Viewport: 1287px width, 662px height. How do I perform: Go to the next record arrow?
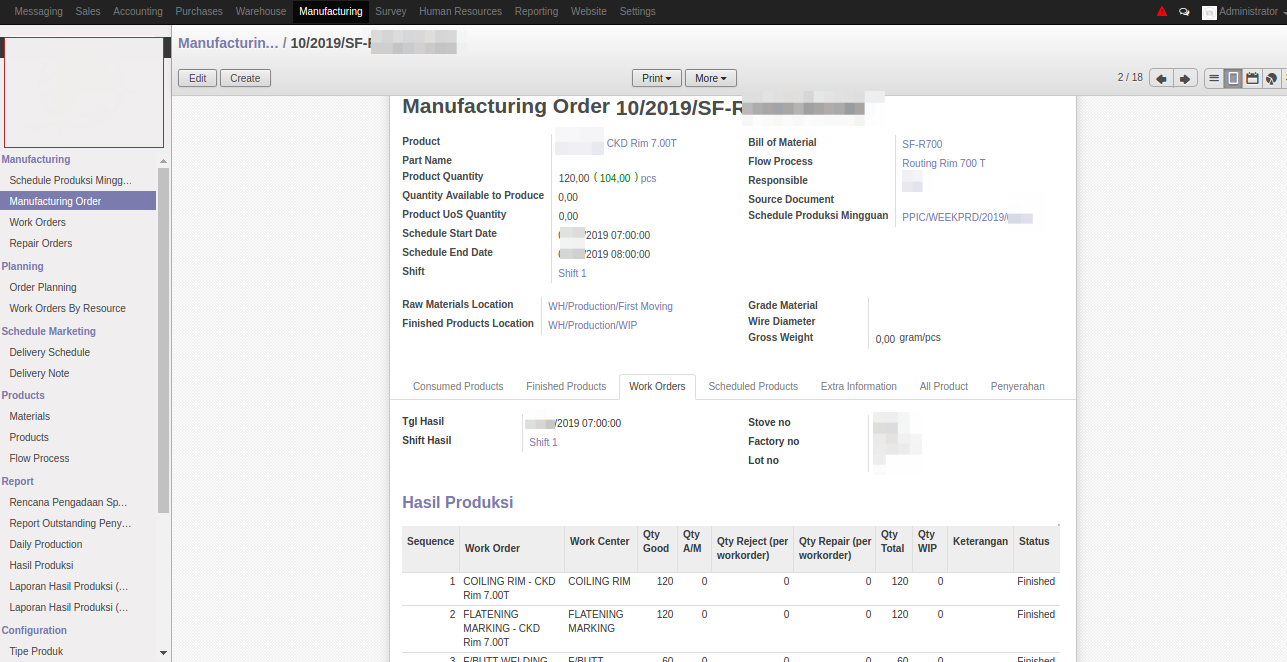tap(1185, 78)
